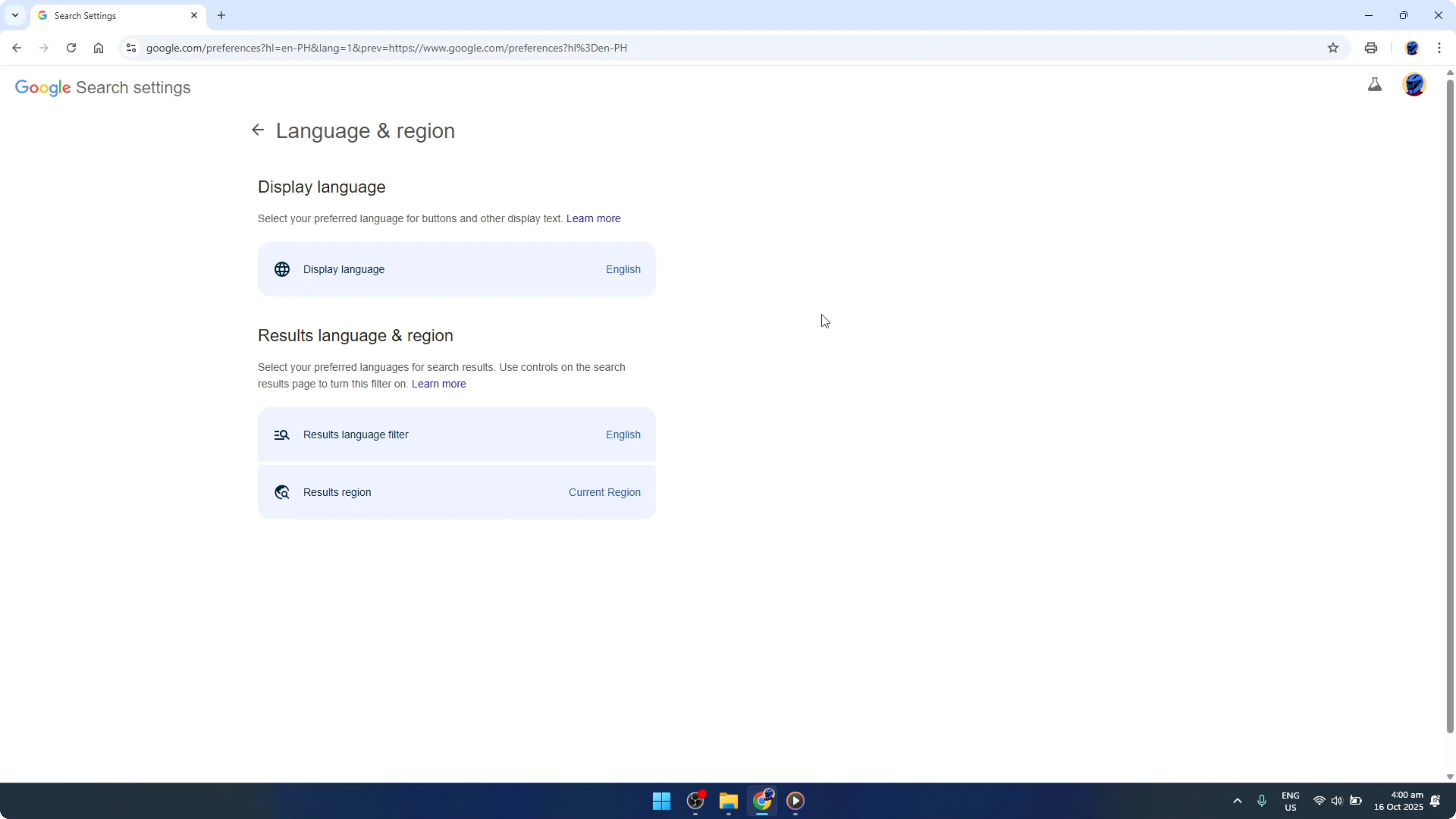This screenshot has height=819, width=1456.
Task: Open the browser home page
Action: (99, 48)
